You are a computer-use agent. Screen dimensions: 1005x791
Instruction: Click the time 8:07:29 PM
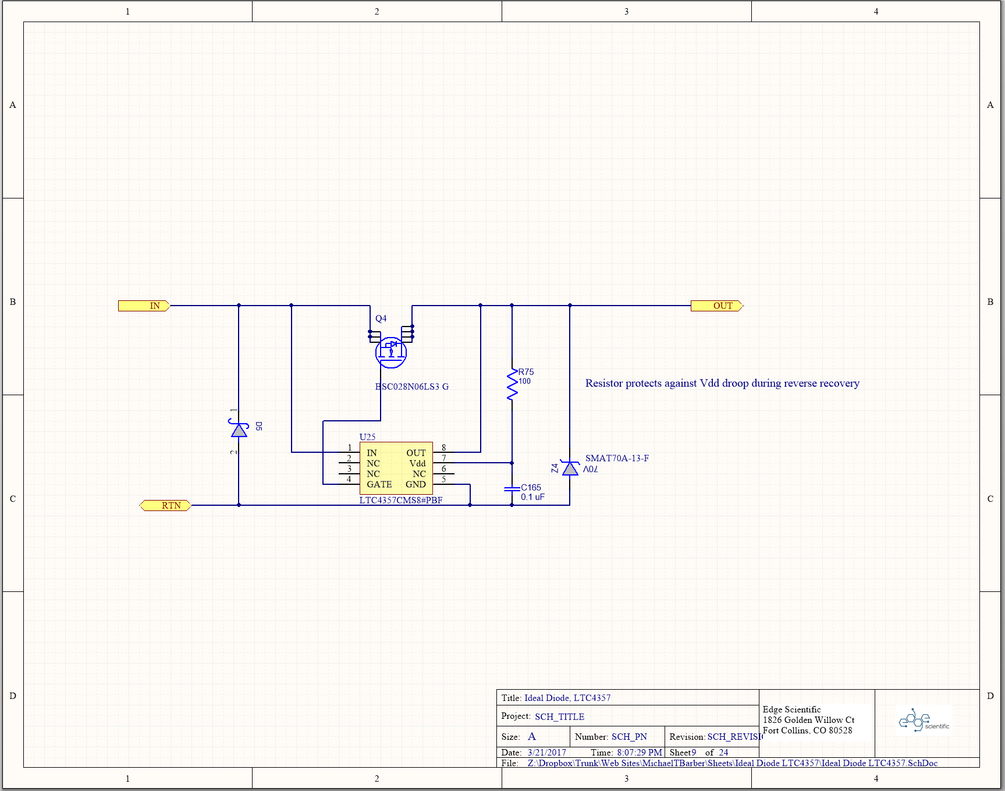[x=639, y=753]
